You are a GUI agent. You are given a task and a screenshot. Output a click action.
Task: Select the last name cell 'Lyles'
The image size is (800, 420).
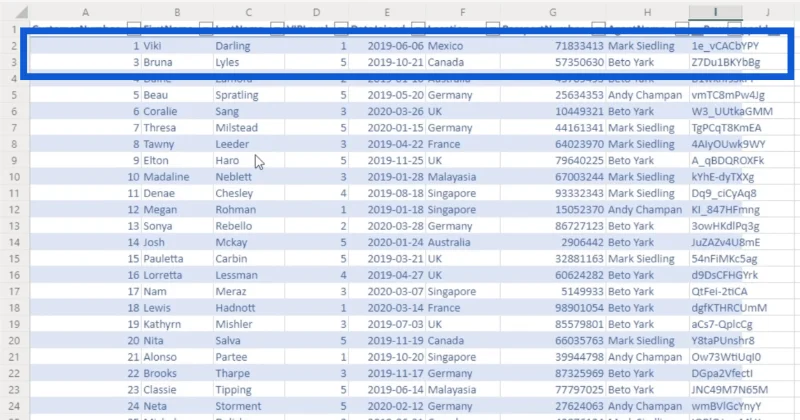point(248,62)
